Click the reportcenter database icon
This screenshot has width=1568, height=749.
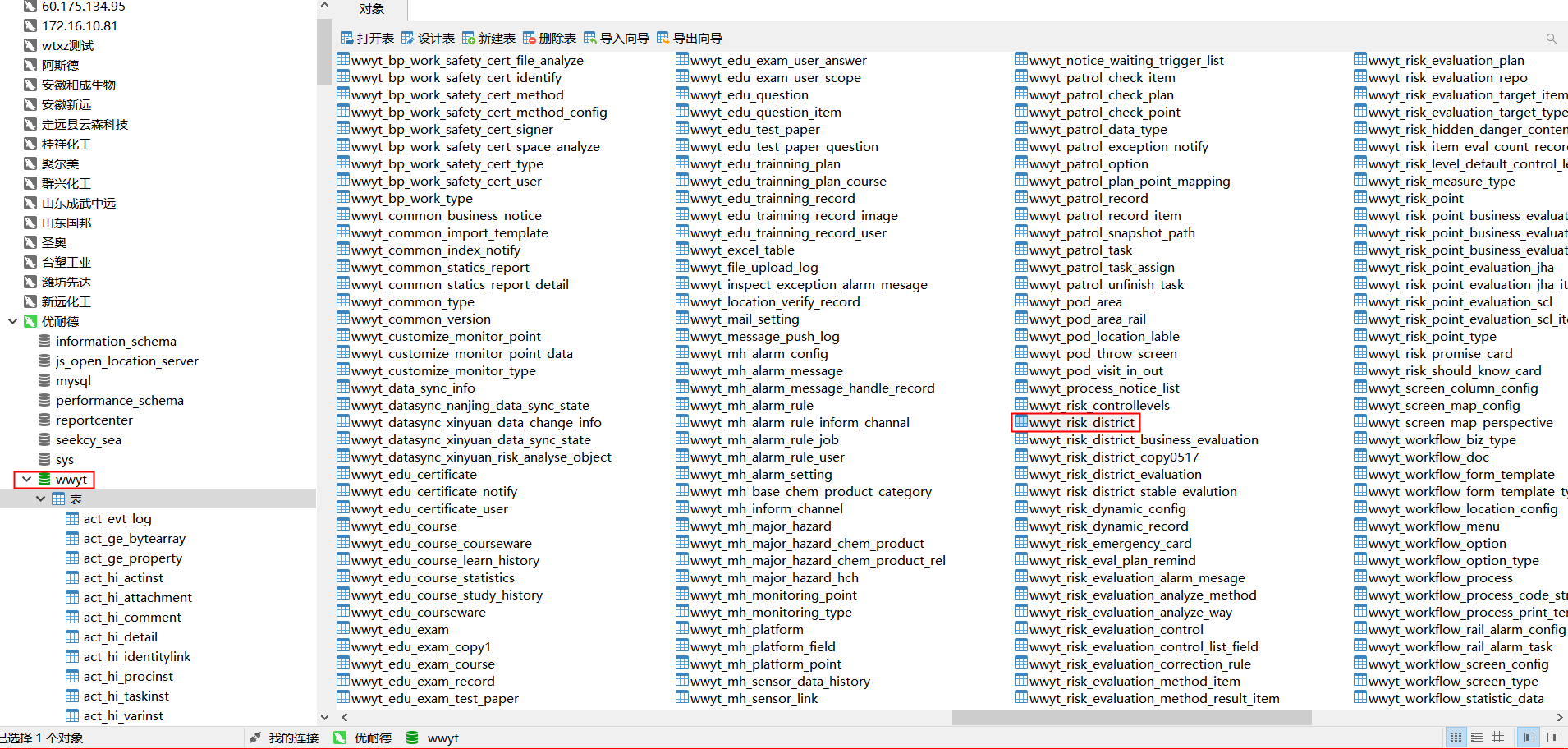[44, 420]
